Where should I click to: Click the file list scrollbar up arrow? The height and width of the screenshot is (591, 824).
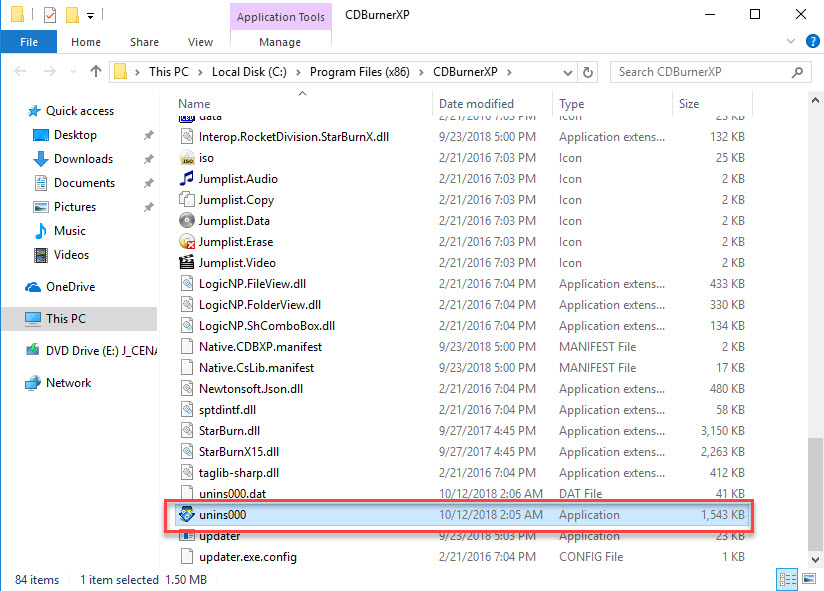[815, 100]
